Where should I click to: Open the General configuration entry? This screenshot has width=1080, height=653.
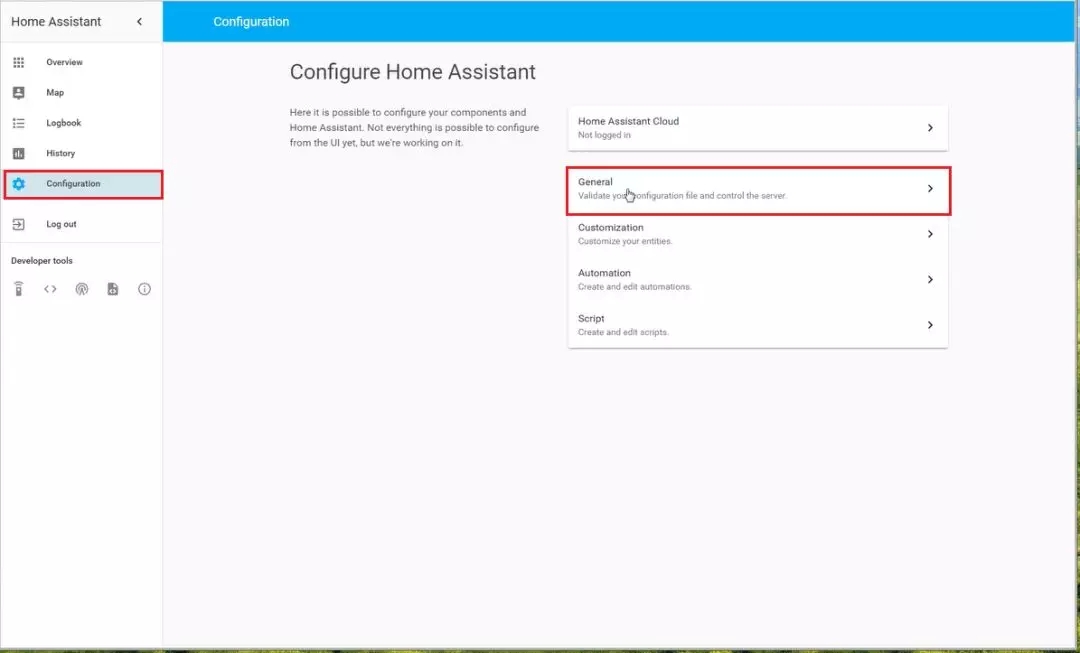(x=758, y=191)
